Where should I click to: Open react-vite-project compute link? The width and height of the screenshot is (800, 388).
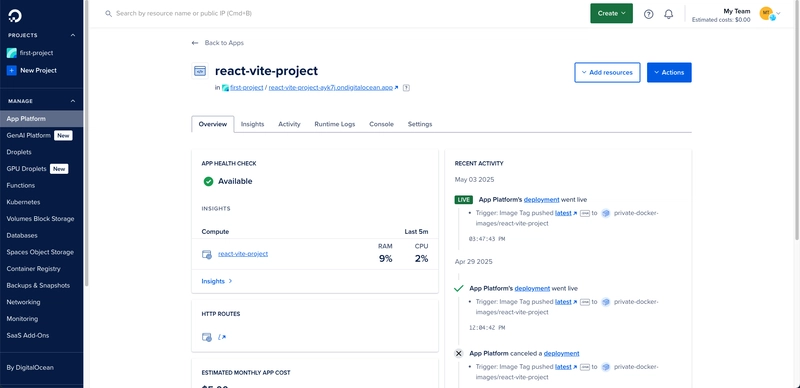click(x=243, y=254)
